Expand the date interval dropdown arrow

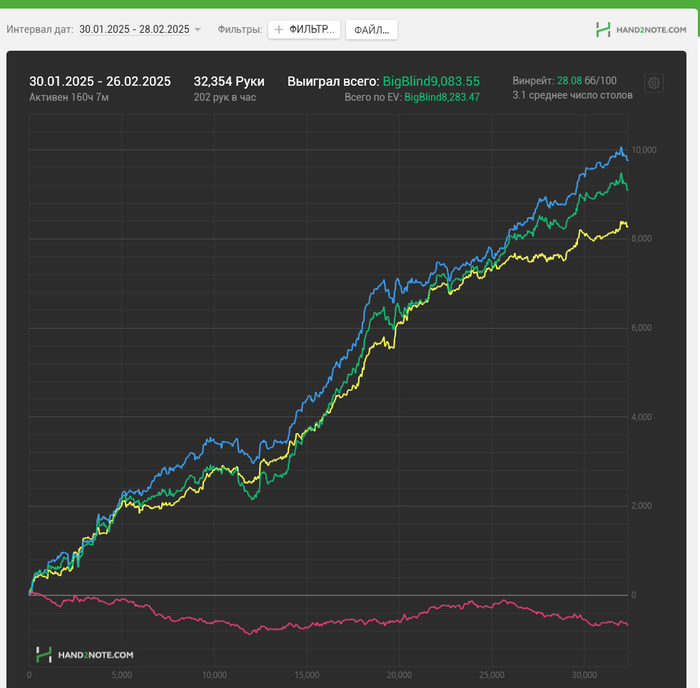197,29
